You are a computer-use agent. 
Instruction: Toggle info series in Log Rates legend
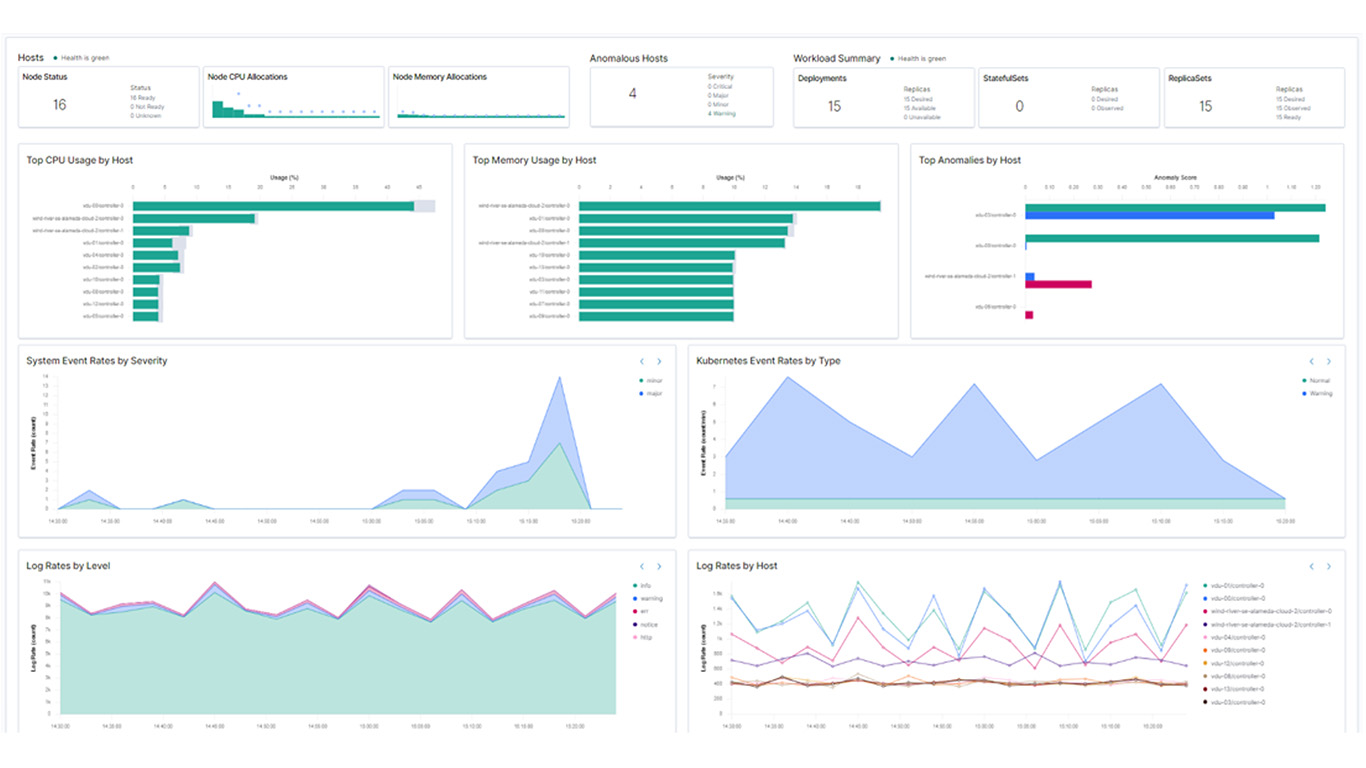coord(643,585)
